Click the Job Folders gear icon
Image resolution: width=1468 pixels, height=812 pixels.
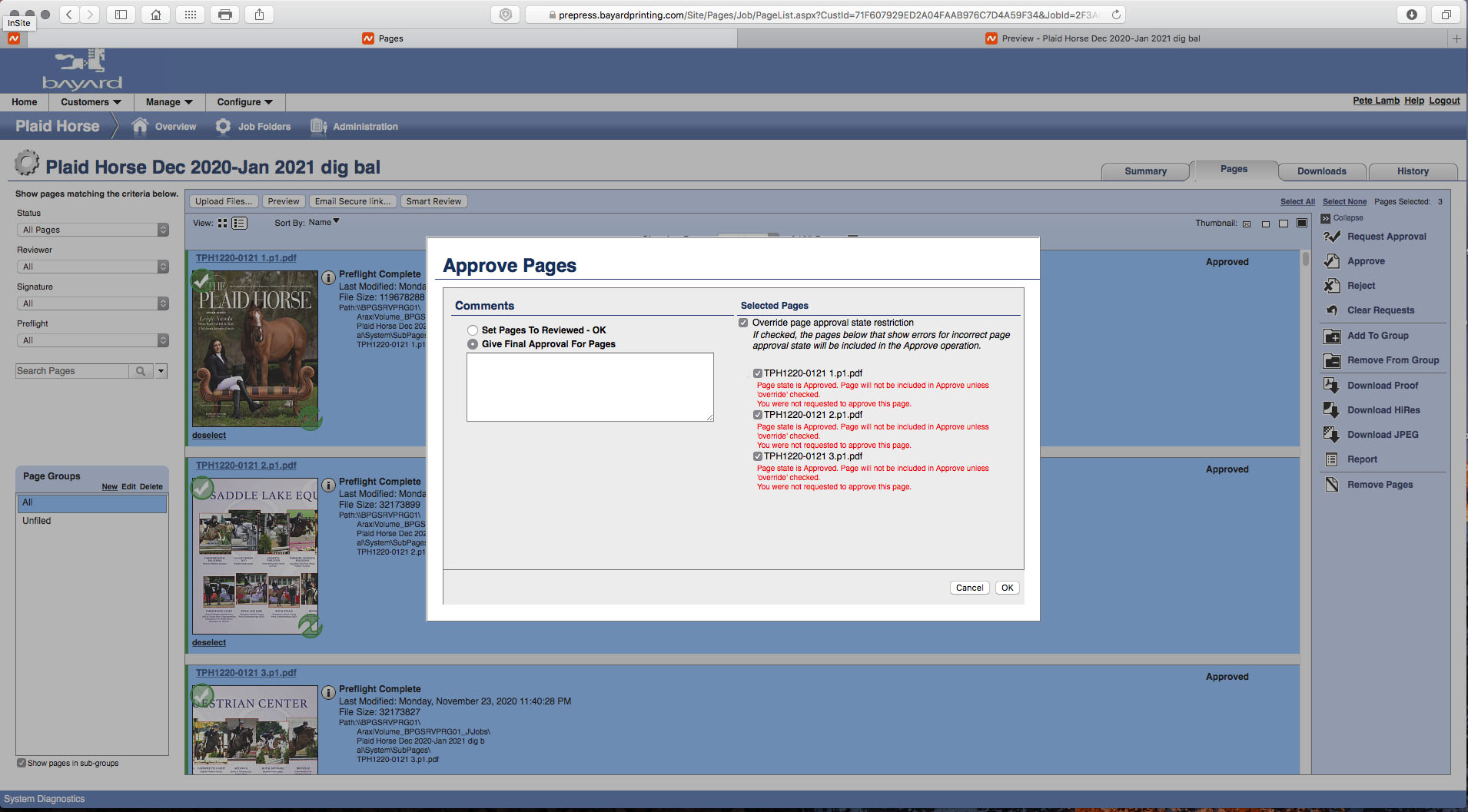pyautogui.click(x=223, y=127)
